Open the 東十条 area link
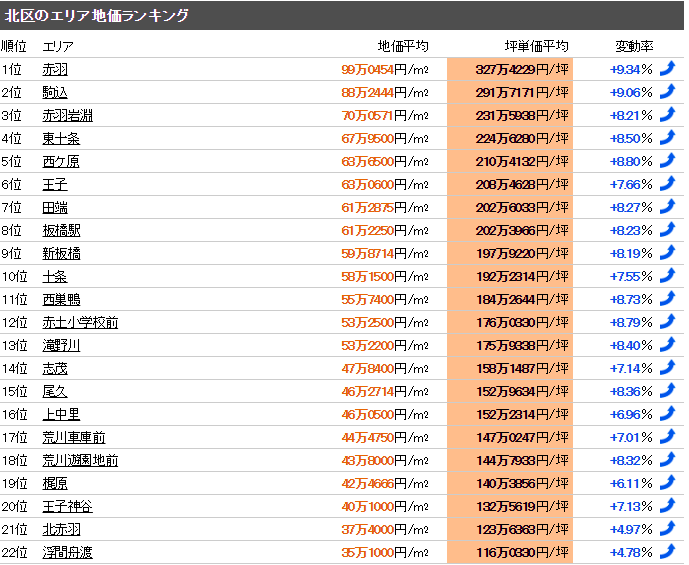 coord(61,138)
